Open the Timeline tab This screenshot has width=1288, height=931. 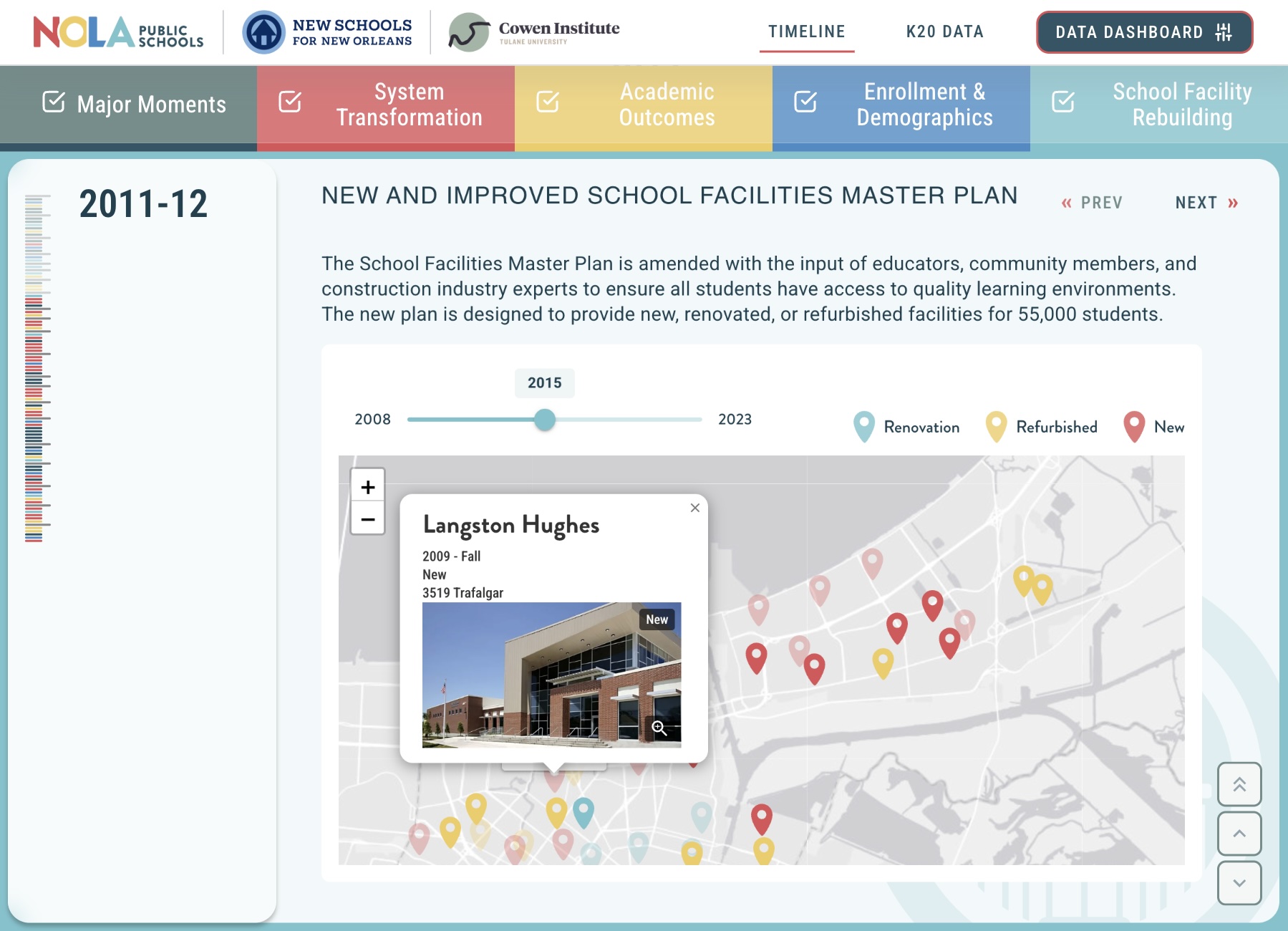[x=807, y=32]
